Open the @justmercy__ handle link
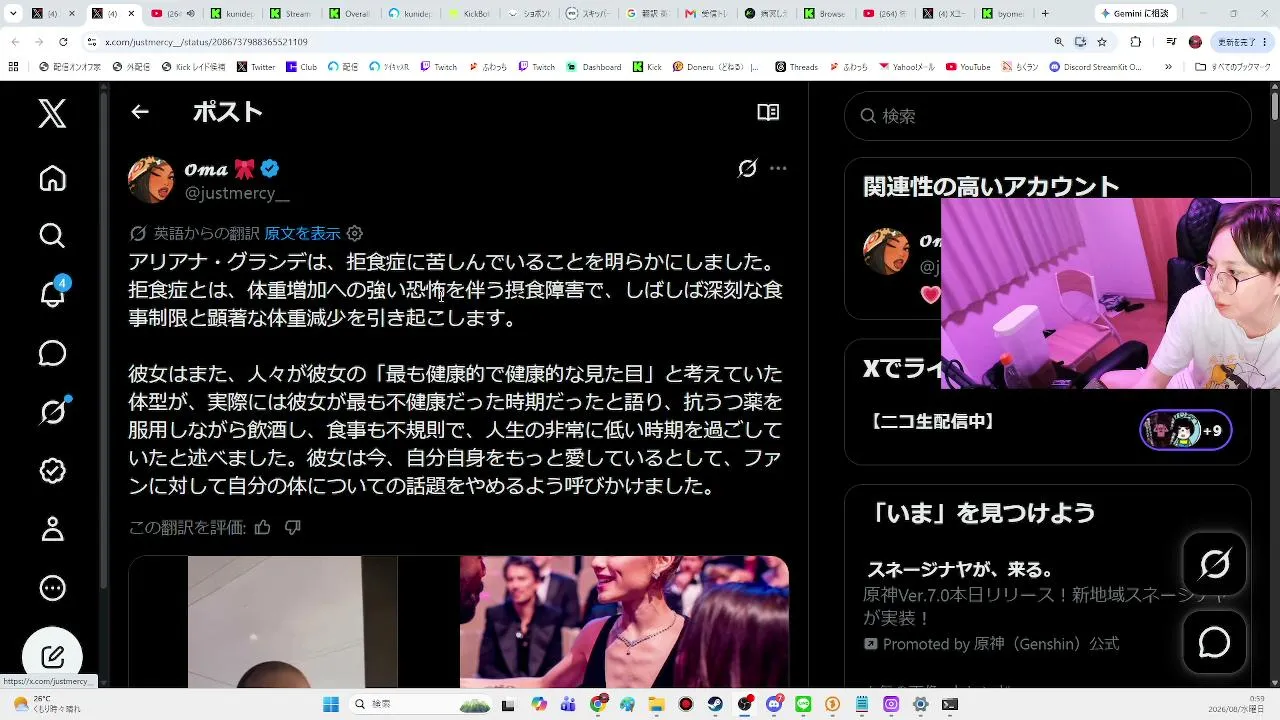This screenshot has width=1280, height=720. tap(237, 193)
